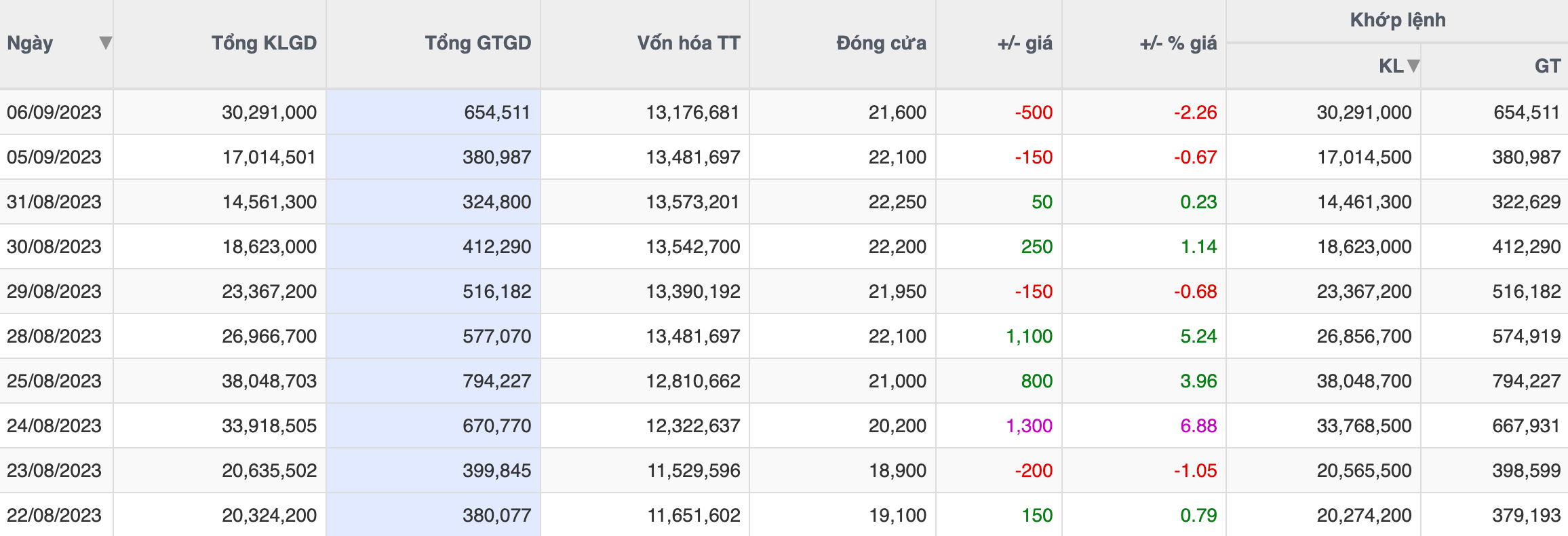This screenshot has height=536, width=1568.
Task: Click Khớp lệnh KL value 33,768,500
Action: [1365, 425]
